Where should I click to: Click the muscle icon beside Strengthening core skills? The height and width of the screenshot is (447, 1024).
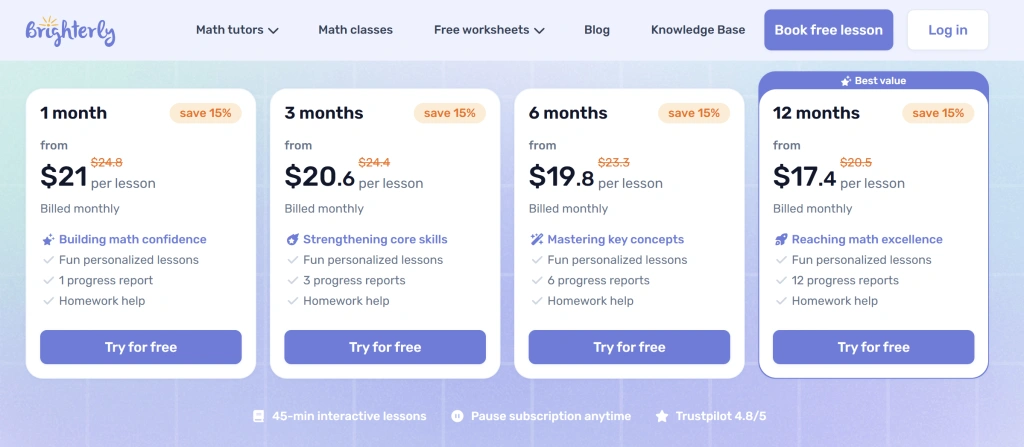tap(292, 240)
